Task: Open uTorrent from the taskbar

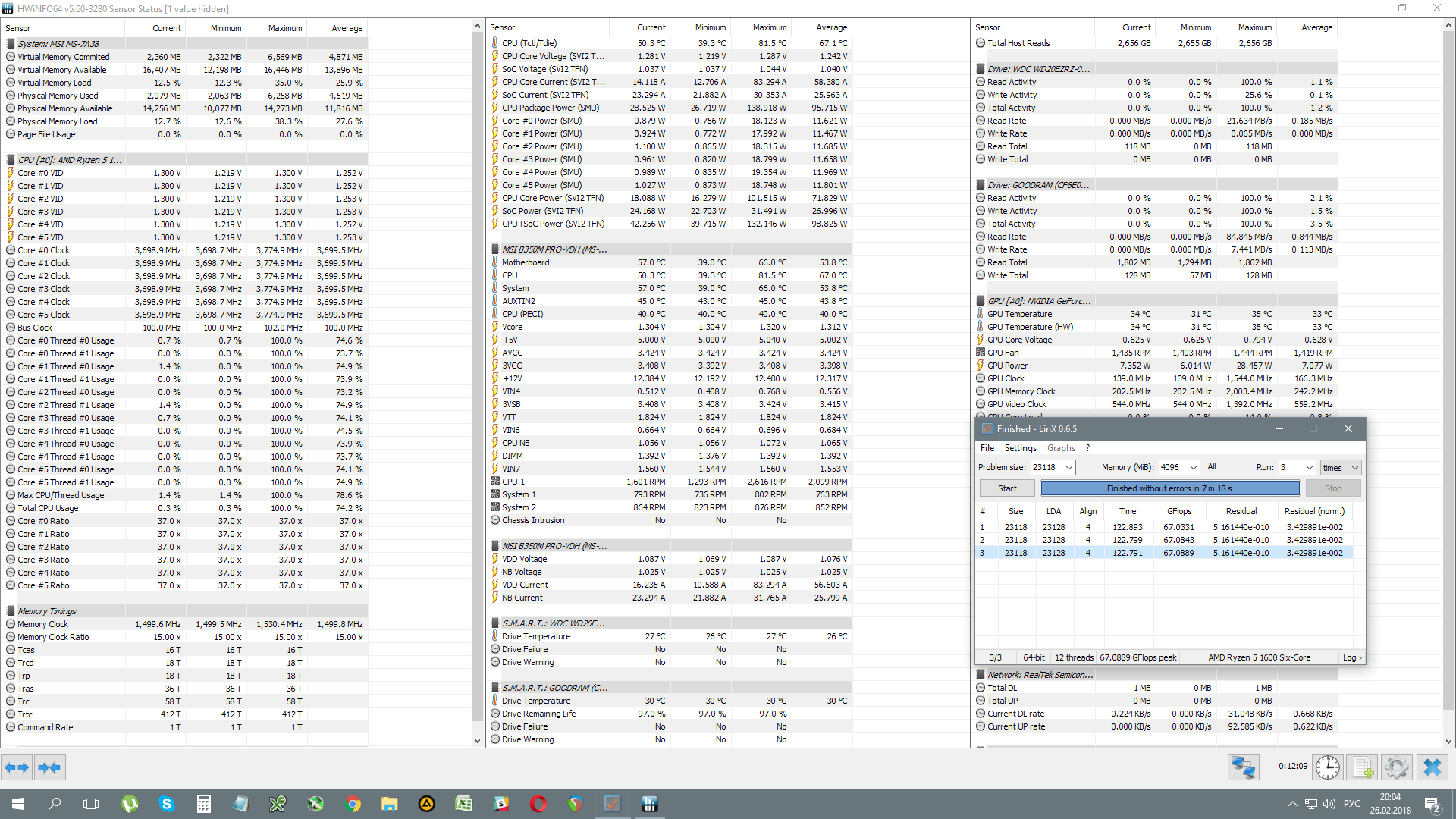Action: pos(130,804)
